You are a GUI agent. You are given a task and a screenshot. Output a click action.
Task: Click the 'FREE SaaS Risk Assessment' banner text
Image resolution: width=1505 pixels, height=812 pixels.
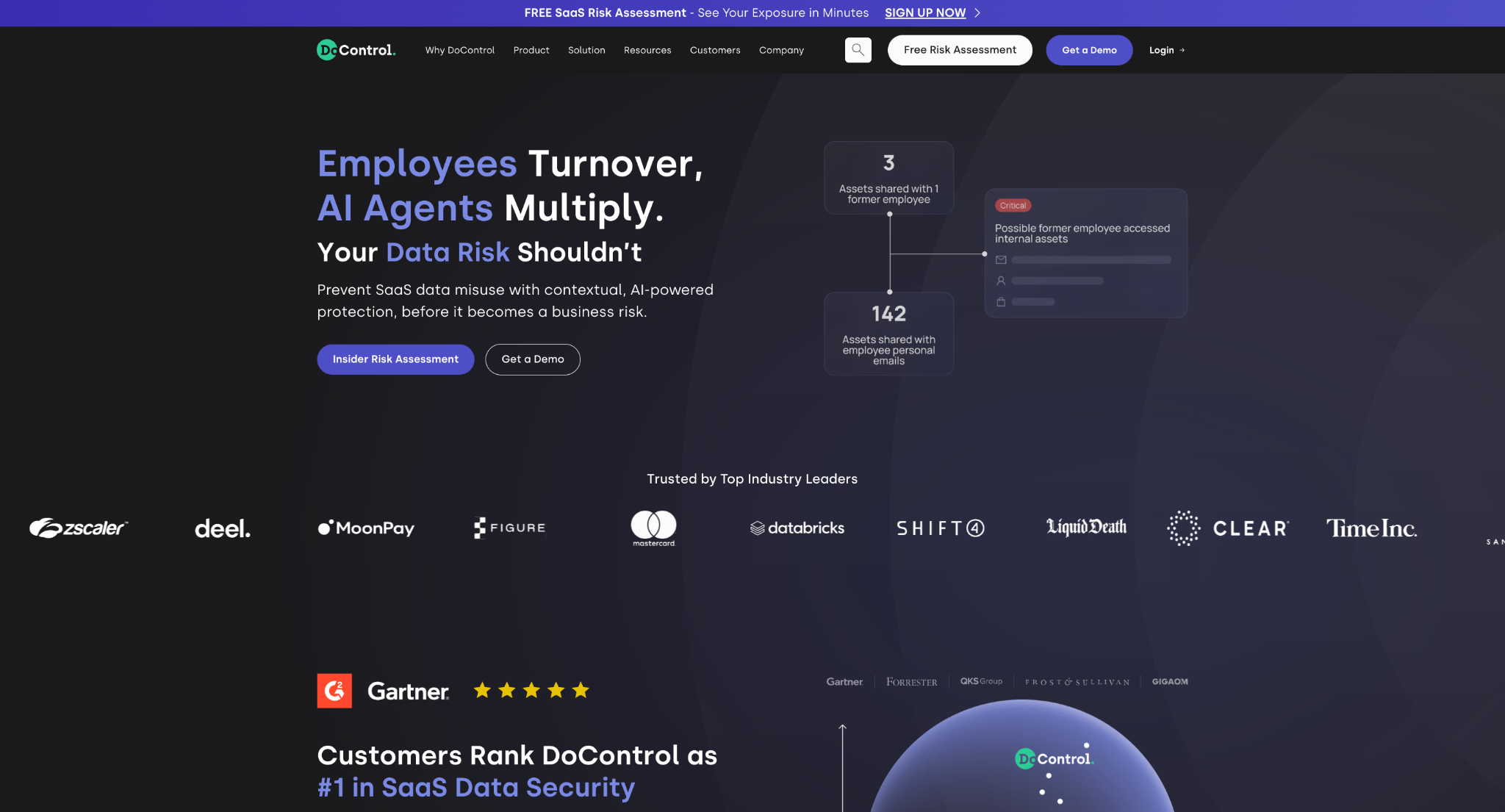point(606,13)
